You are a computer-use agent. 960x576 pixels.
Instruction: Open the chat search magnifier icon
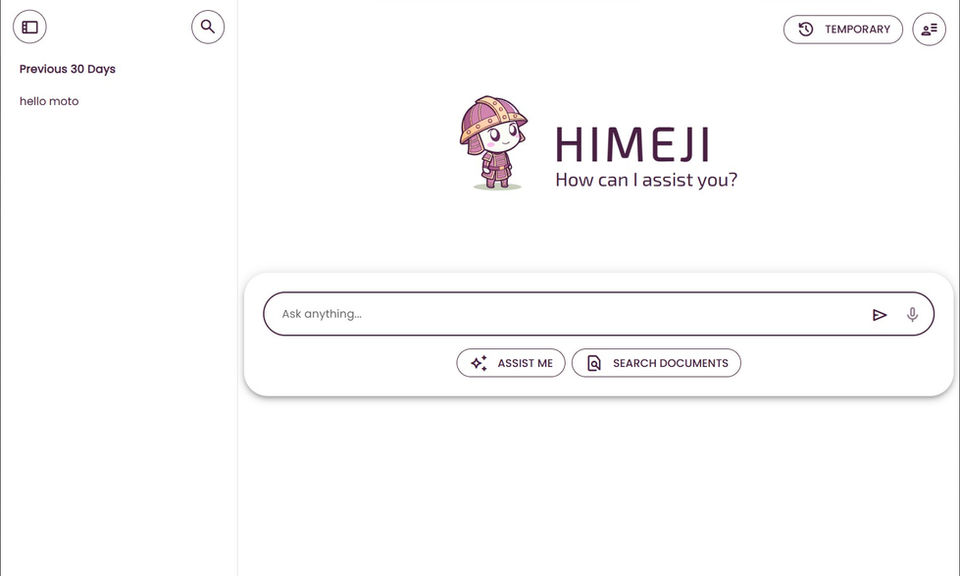pyautogui.click(x=208, y=27)
